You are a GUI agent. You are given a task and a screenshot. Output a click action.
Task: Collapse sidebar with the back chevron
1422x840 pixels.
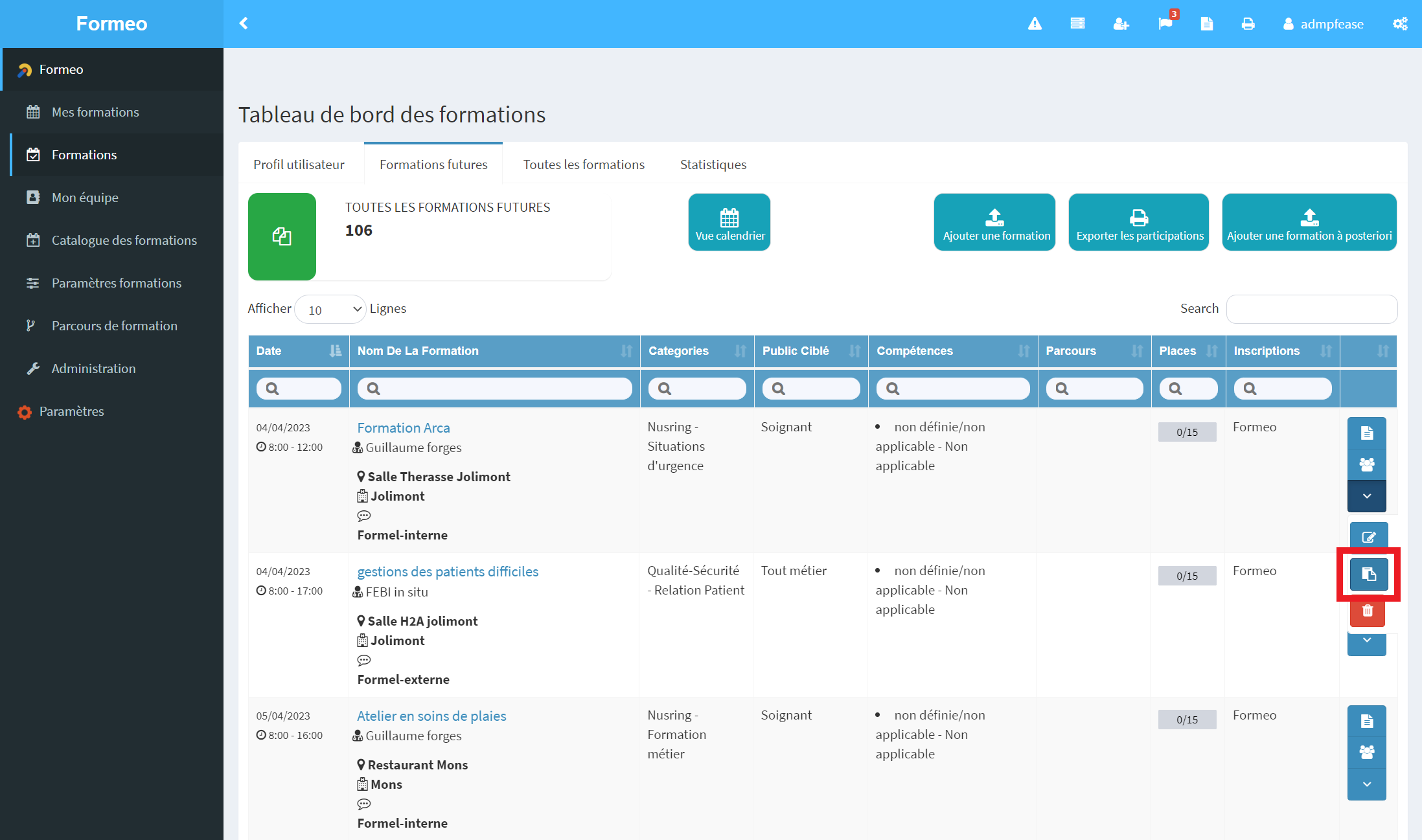tap(244, 23)
